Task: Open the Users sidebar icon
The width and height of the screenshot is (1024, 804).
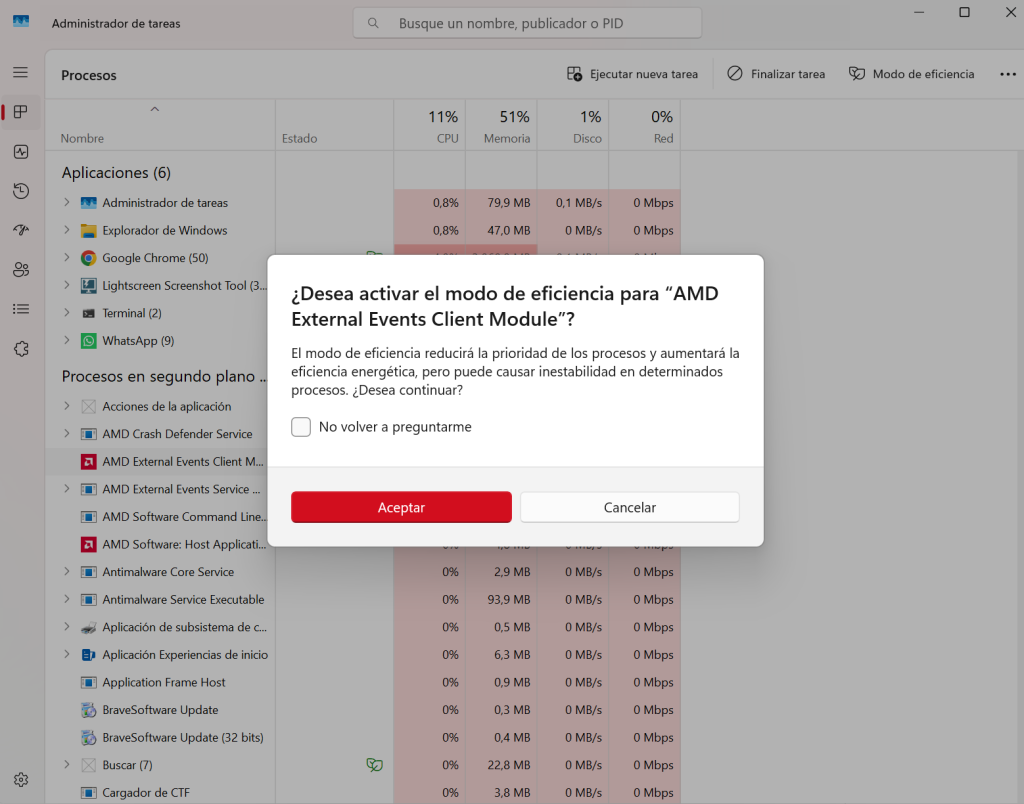Action: [21, 269]
